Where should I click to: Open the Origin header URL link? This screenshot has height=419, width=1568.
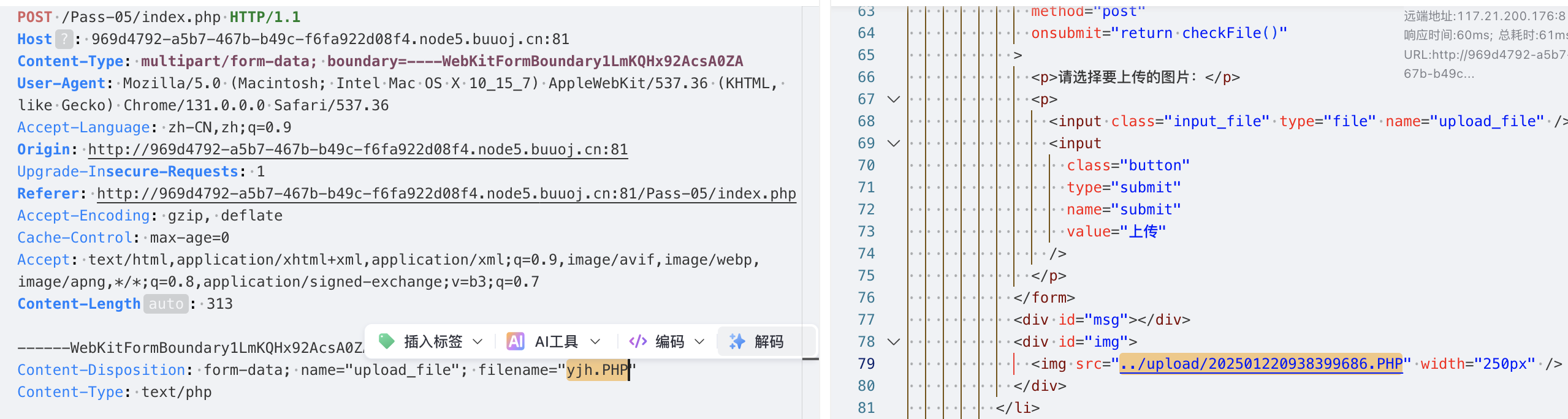[358, 149]
